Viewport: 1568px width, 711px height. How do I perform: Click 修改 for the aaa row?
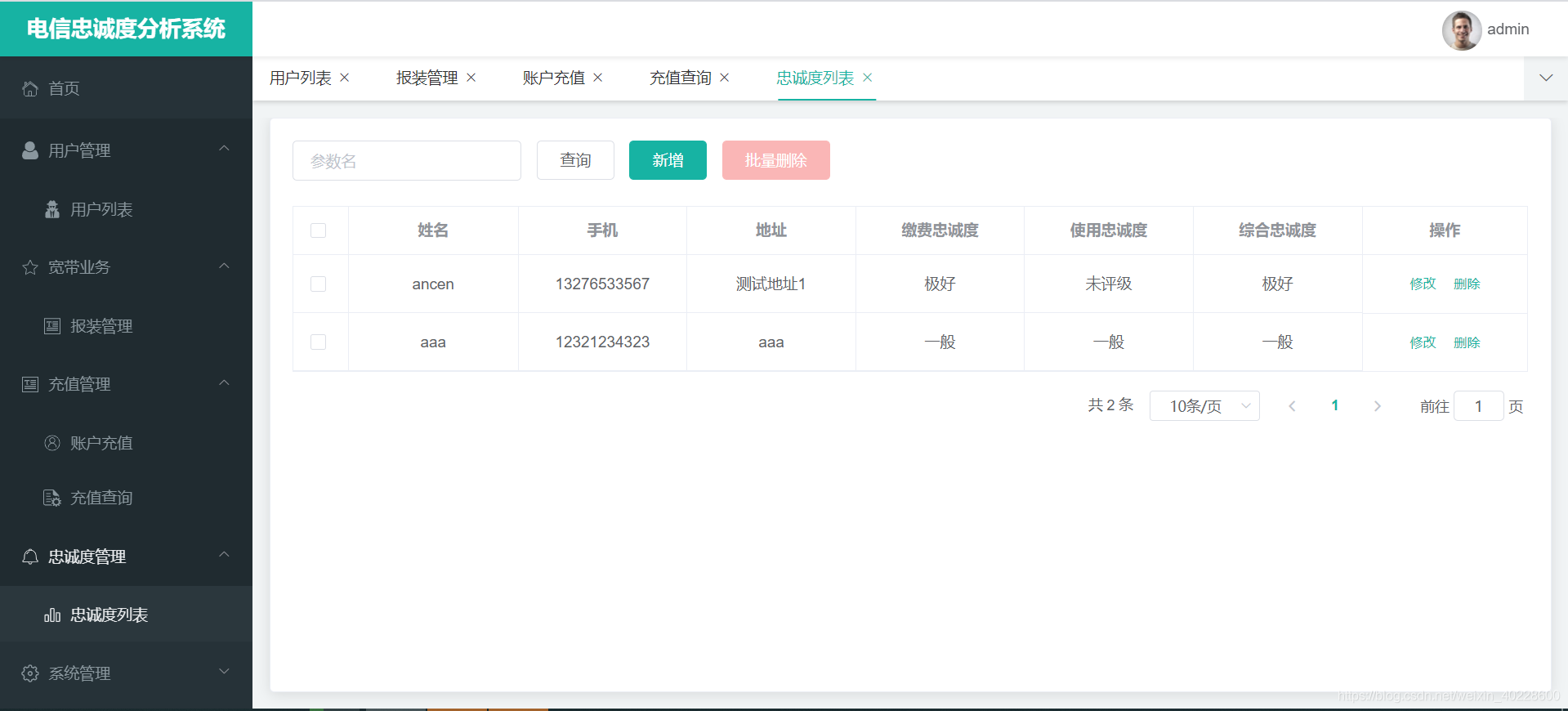(x=1423, y=342)
